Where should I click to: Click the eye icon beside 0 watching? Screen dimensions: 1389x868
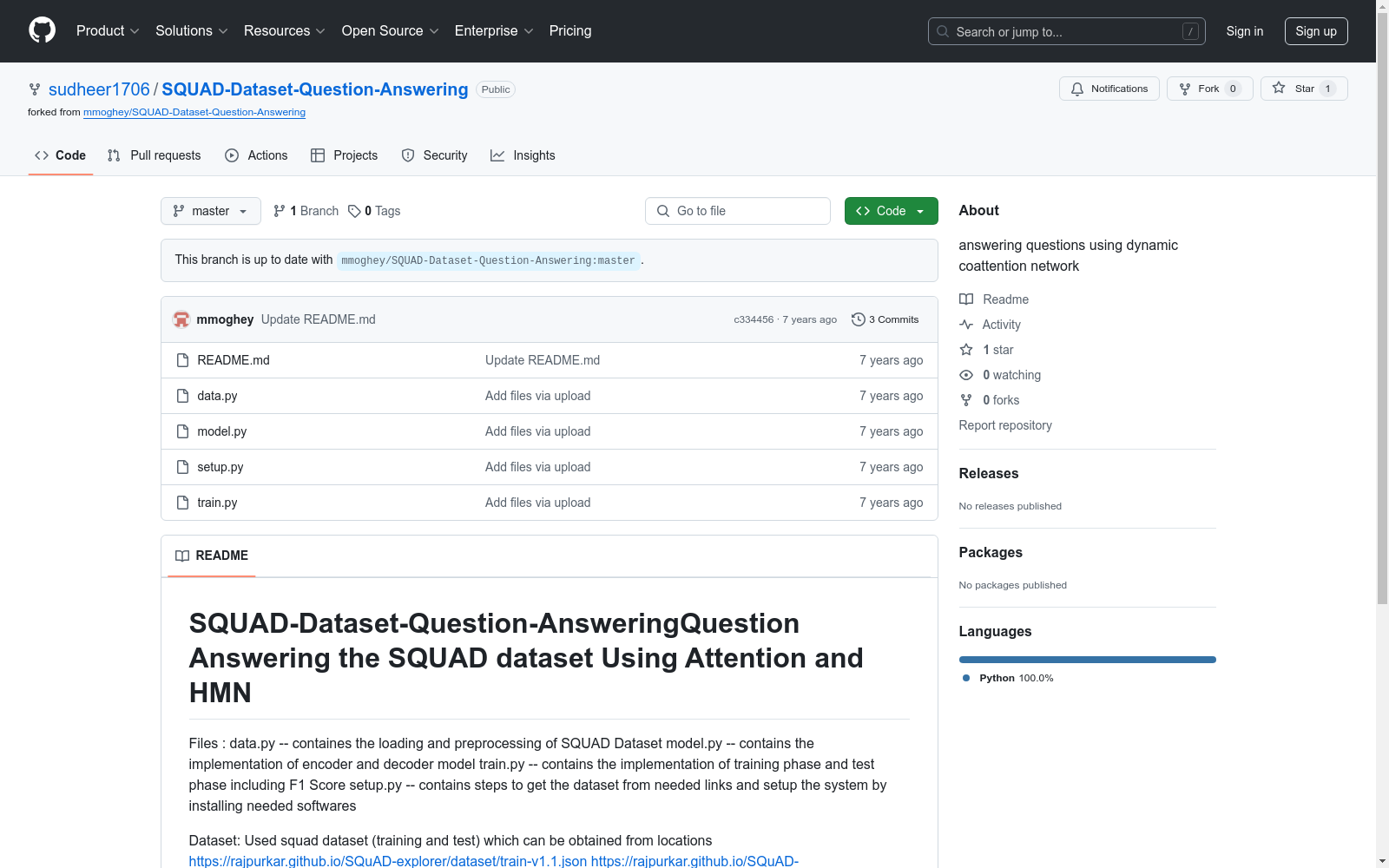click(966, 375)
